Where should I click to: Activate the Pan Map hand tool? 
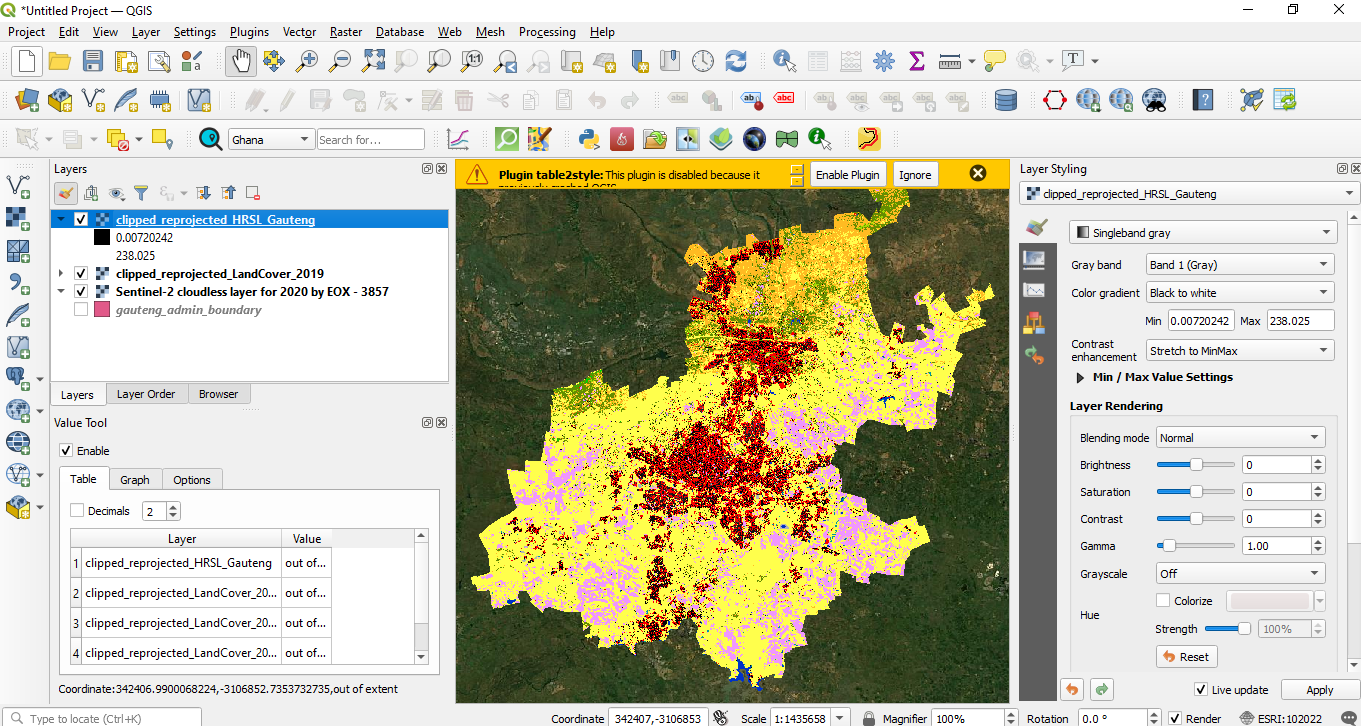tap(240, 62)
